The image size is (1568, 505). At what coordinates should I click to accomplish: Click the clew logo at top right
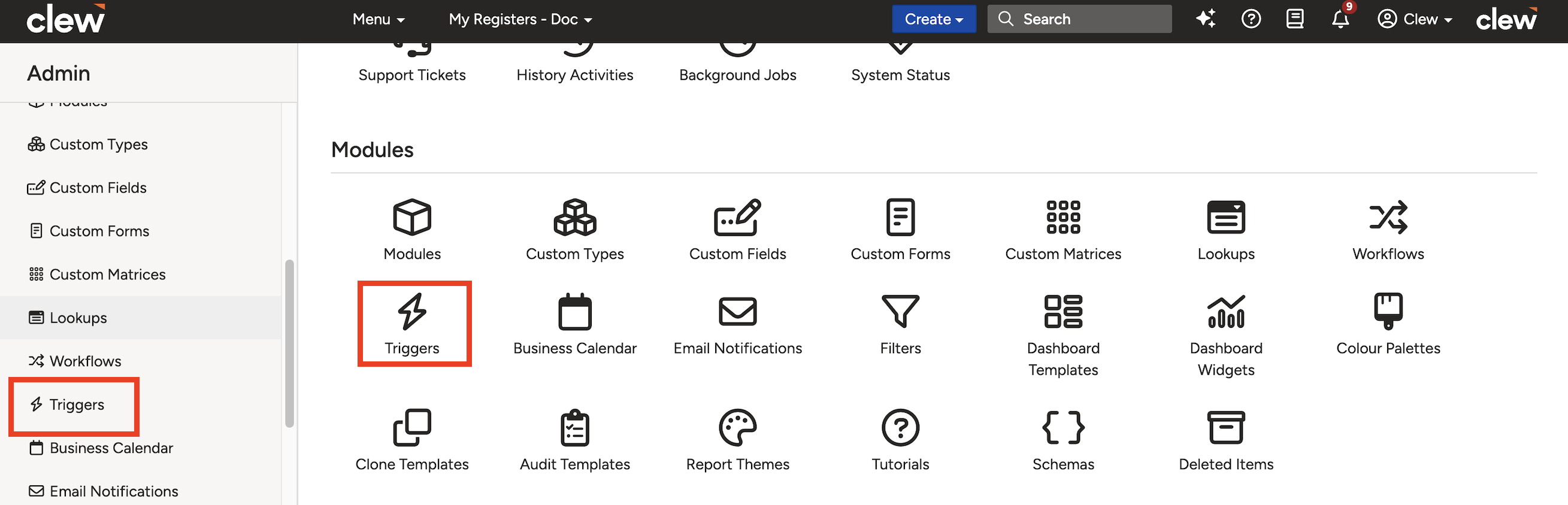(1506, 19)
